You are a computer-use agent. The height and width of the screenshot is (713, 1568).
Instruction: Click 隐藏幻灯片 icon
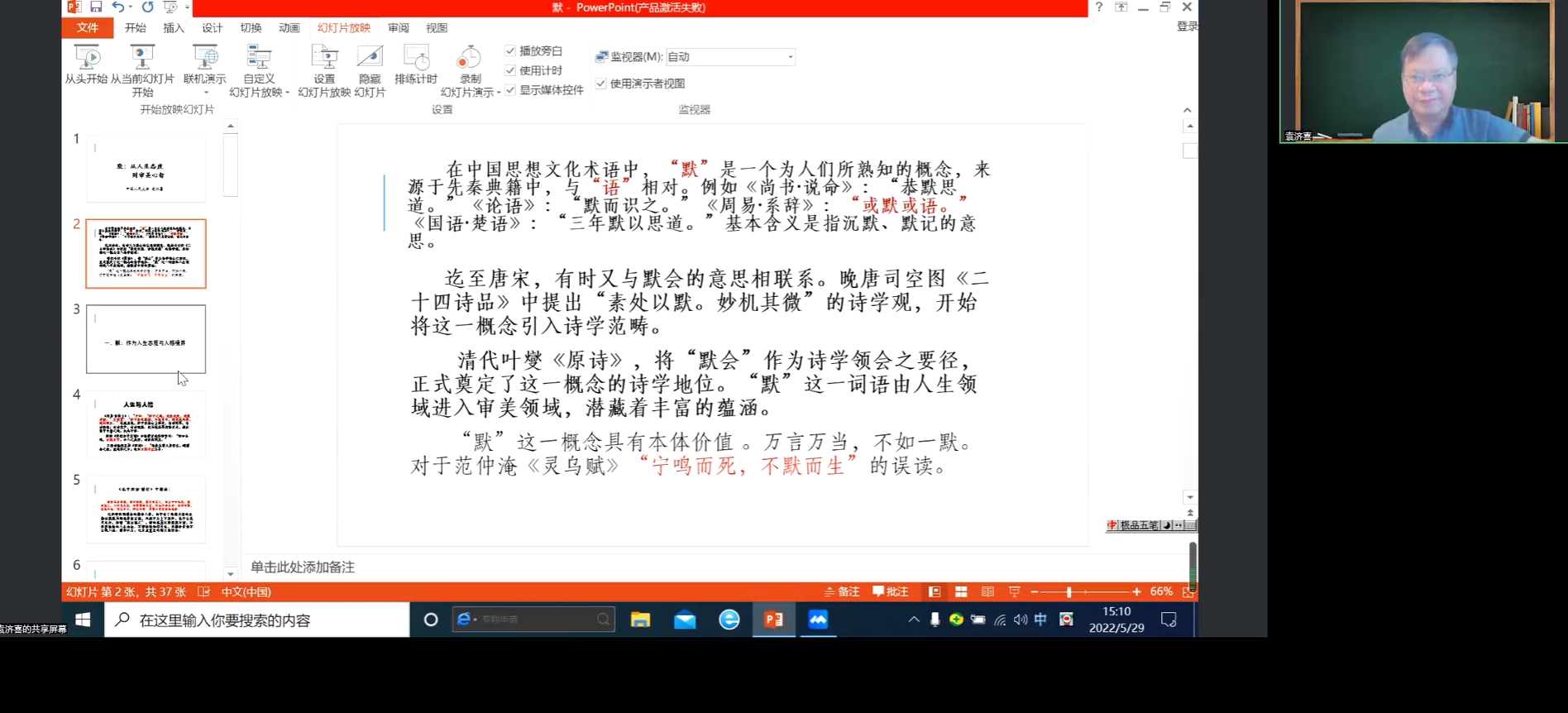point(370,58)
